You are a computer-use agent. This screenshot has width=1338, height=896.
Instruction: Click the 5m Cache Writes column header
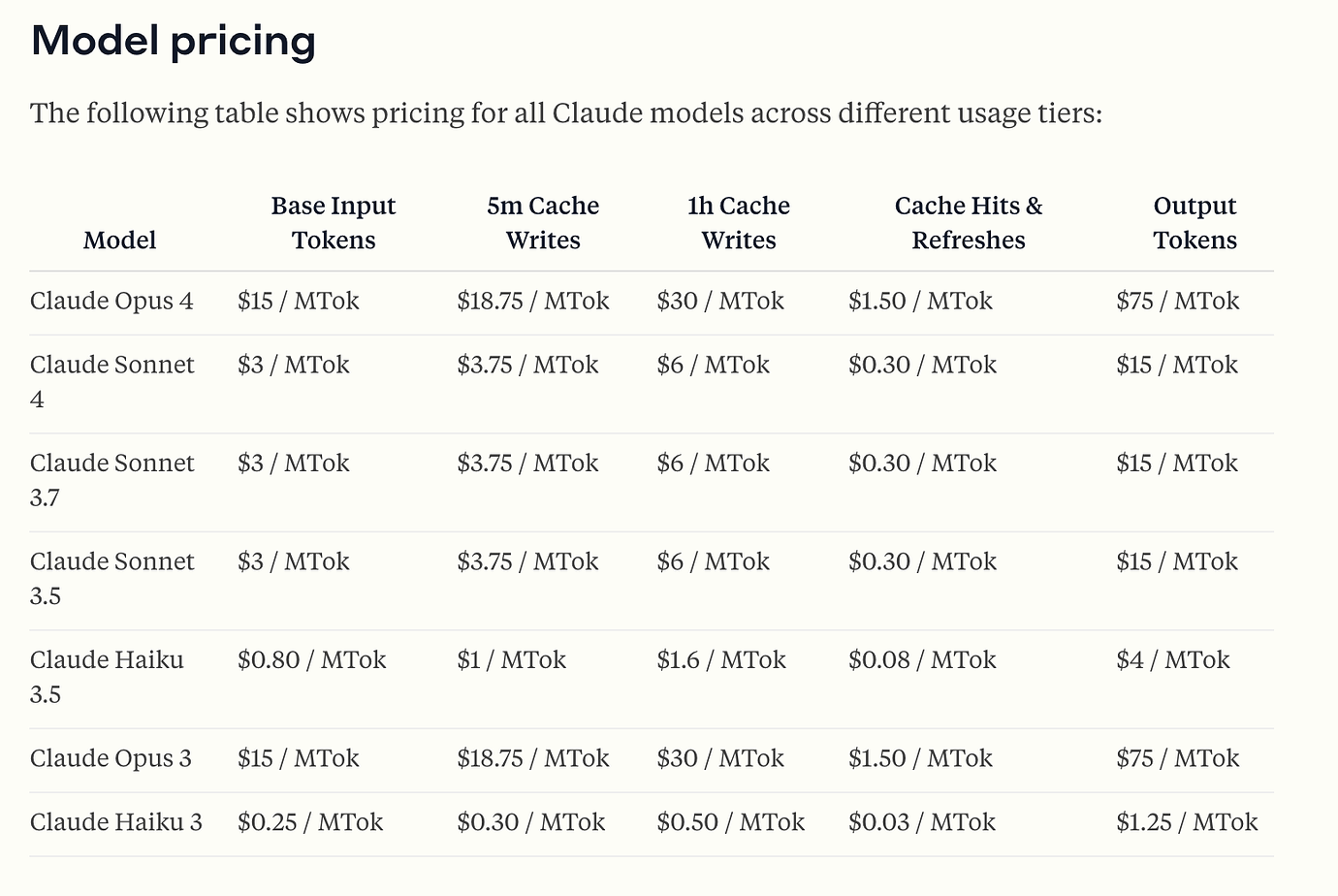[543, 223]
